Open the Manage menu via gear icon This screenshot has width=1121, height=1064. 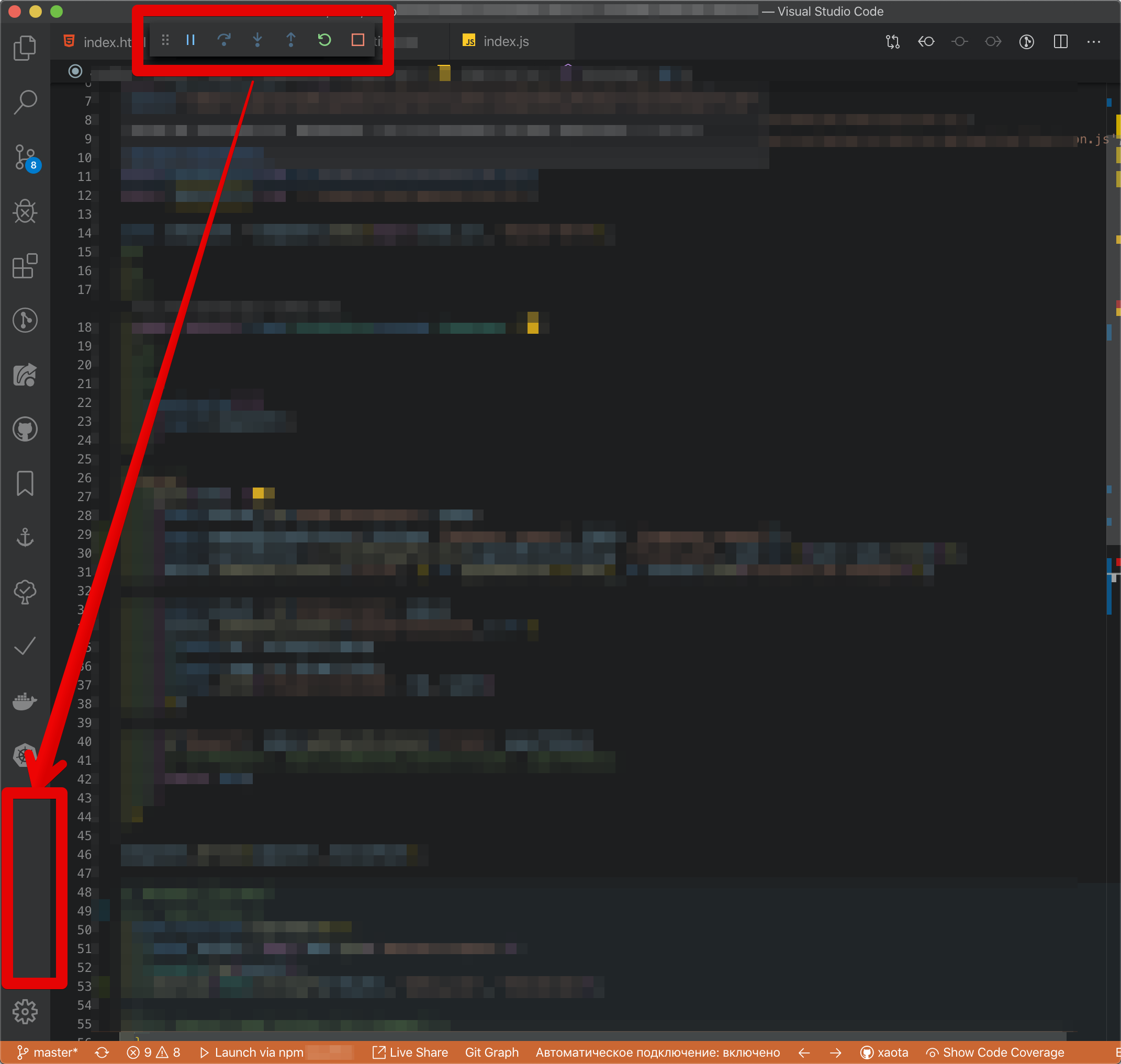coord(25,1013)
